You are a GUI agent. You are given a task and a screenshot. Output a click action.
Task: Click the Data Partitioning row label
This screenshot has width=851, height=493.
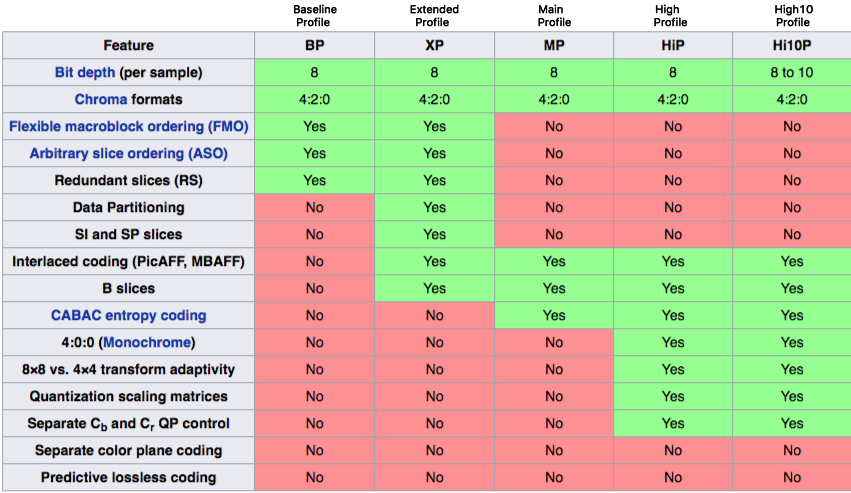(x=128, y=207)
